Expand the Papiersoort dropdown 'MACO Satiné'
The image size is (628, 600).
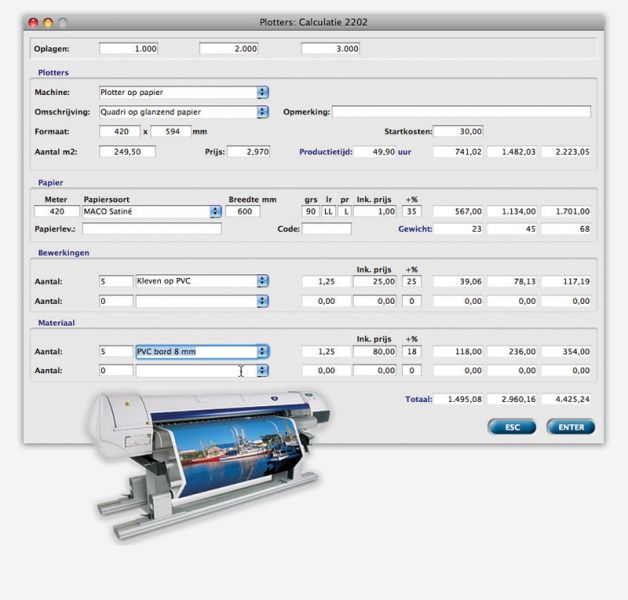pyautogui.click(x=152, y=211)
